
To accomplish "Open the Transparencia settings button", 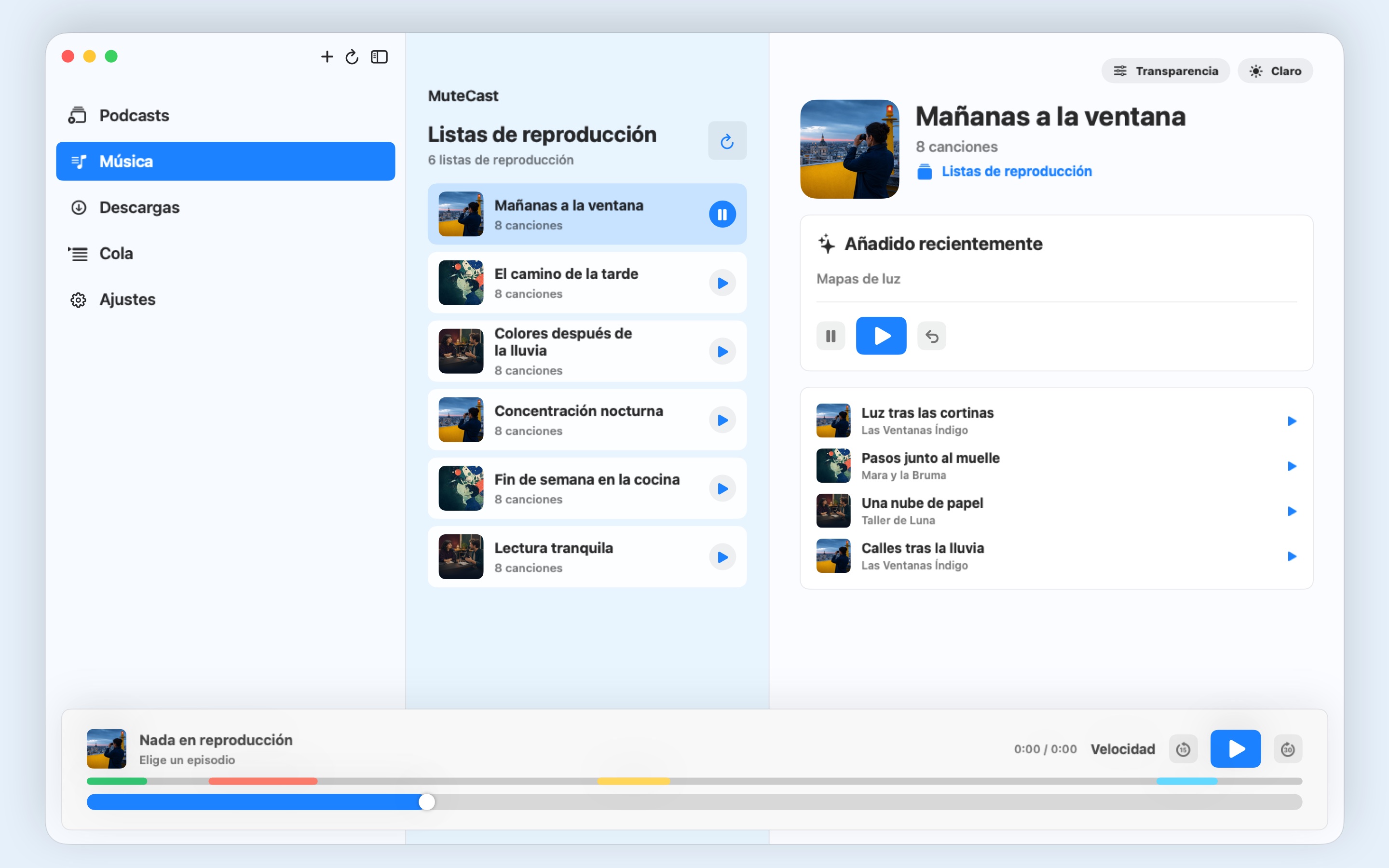I will (x=1165, y=70).
